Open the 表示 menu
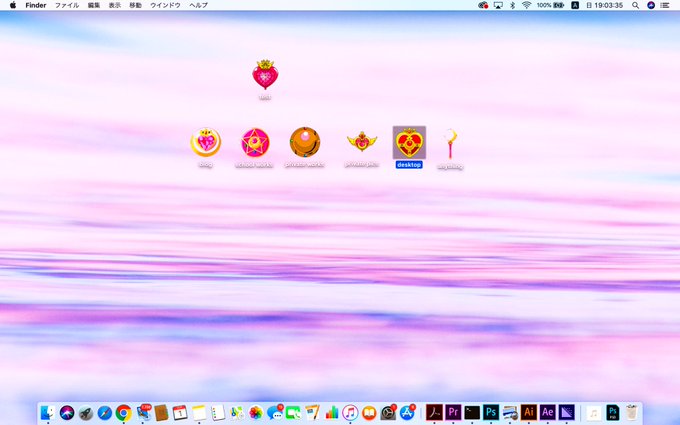The image size is (680, 425). click(114, 5)
